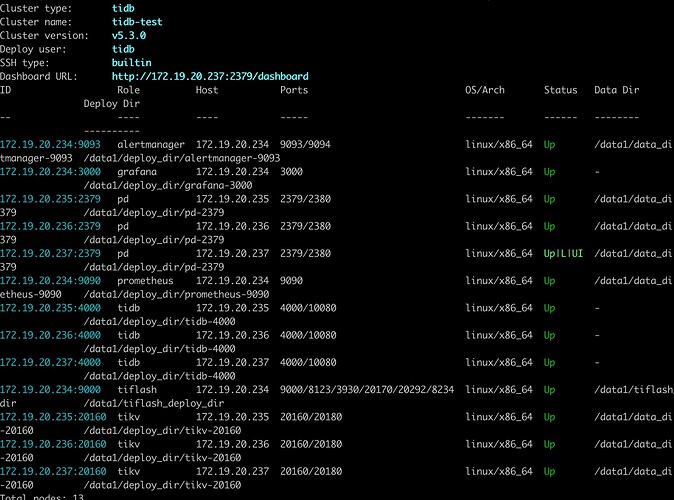Select cluster version value v5.3.0

coord(129,36)
